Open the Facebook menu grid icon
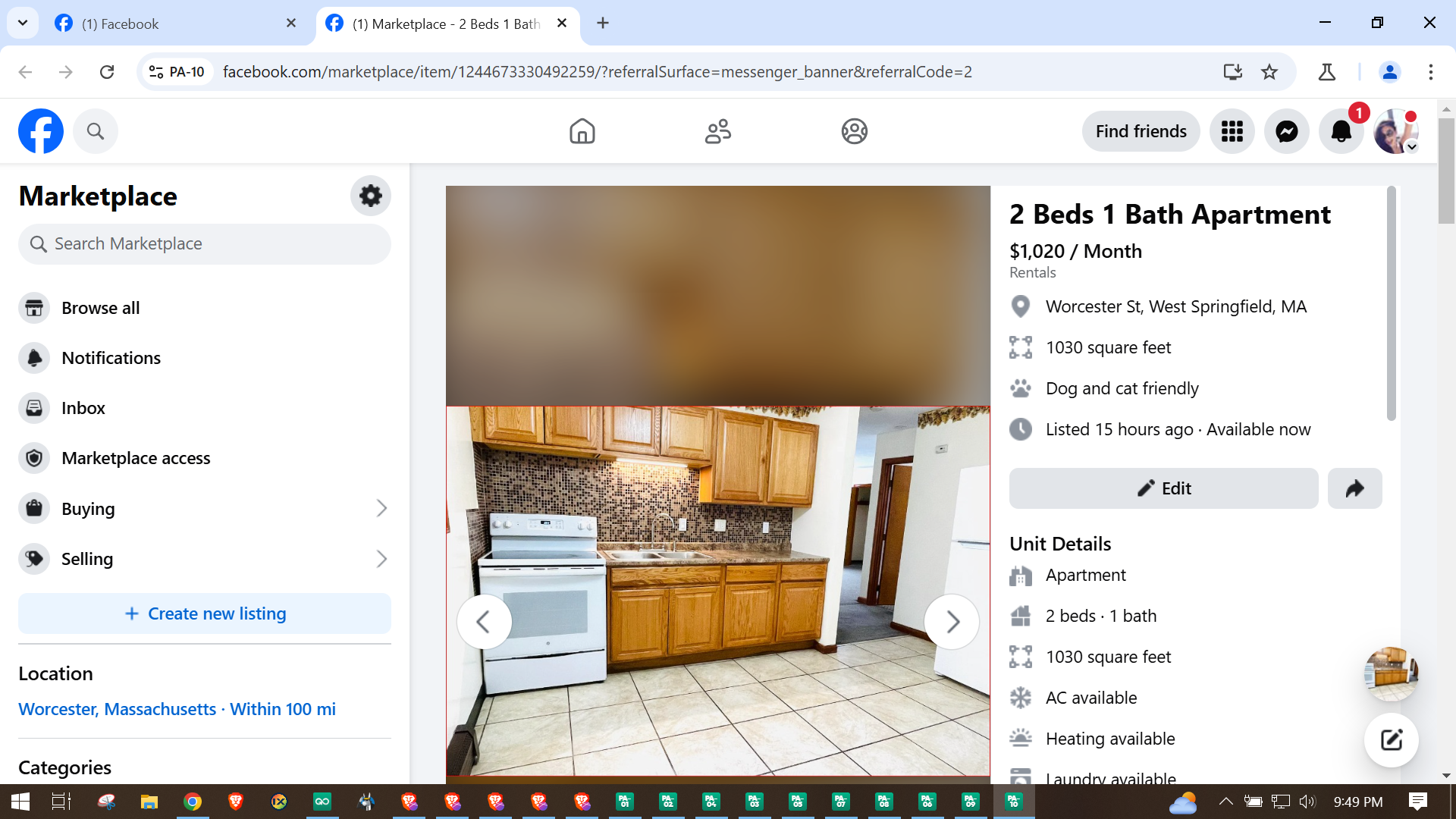 coord(1232,132)
